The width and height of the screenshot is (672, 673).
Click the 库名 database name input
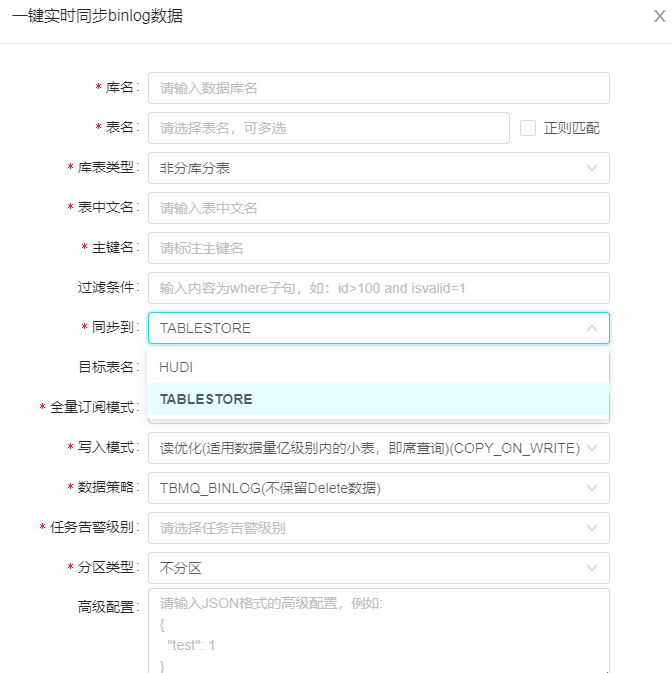tap(378, 88)
